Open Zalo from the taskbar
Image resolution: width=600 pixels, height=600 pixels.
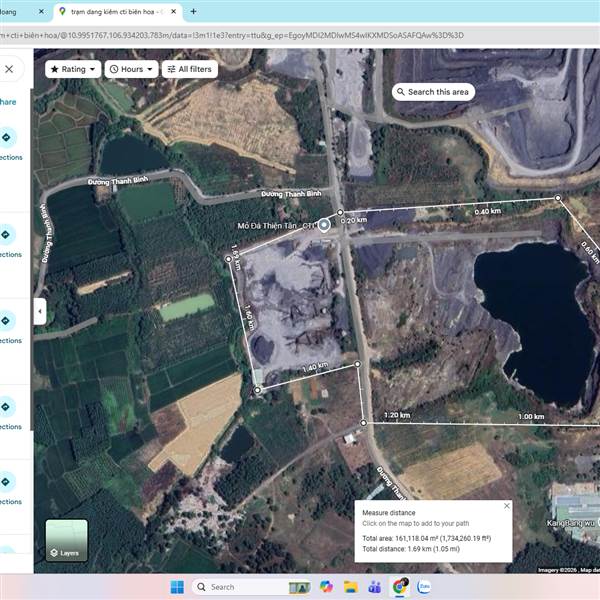pyautogui.click(x=424, y=587)
